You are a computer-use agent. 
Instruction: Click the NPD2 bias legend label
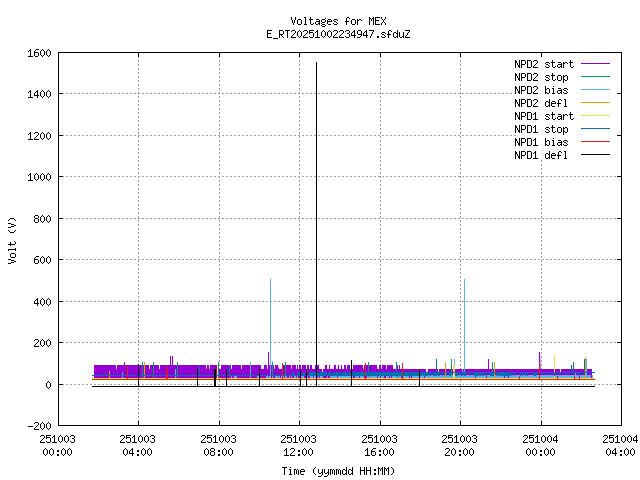point(541,90)
